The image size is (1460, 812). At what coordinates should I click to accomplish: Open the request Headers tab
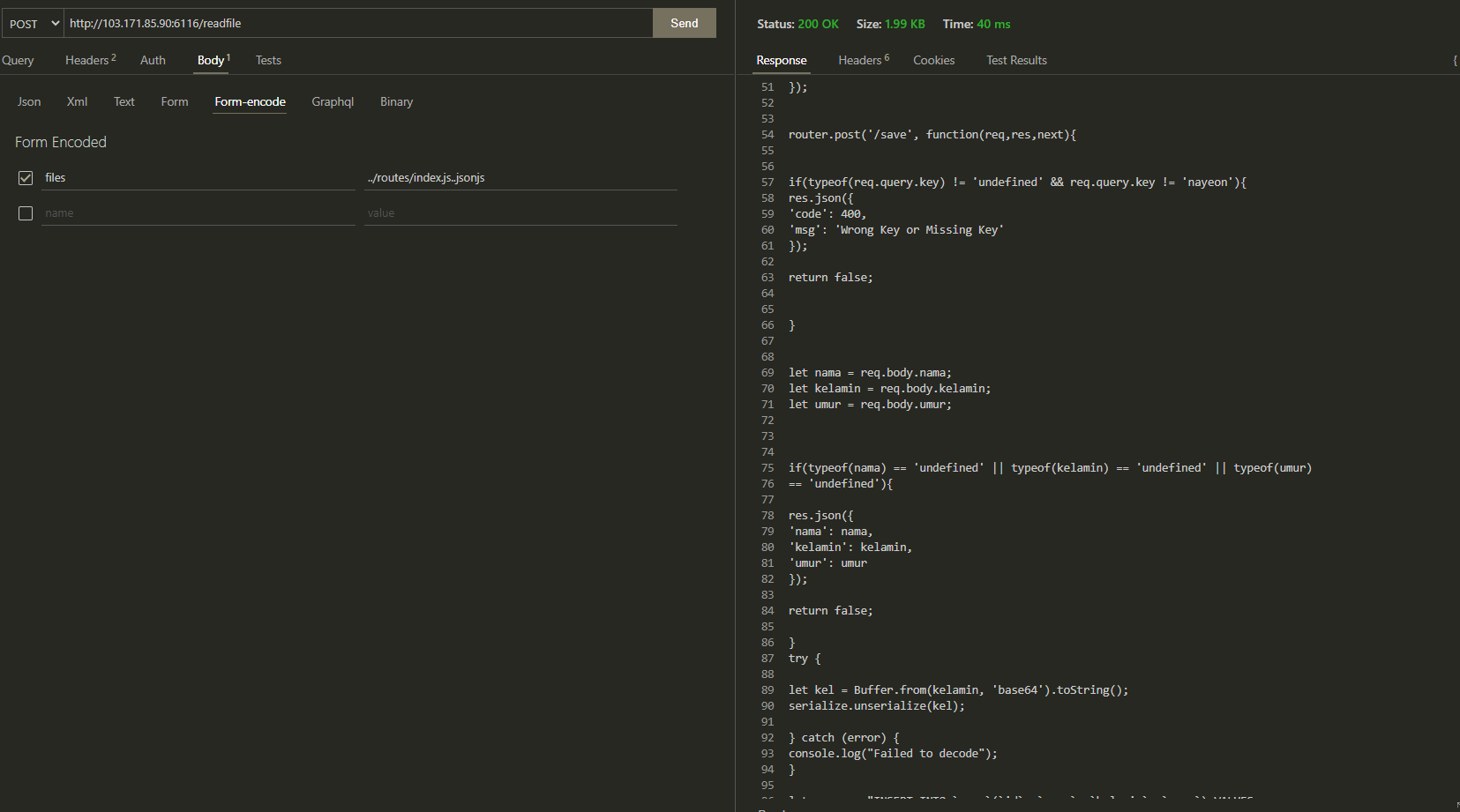coord(90,60)
